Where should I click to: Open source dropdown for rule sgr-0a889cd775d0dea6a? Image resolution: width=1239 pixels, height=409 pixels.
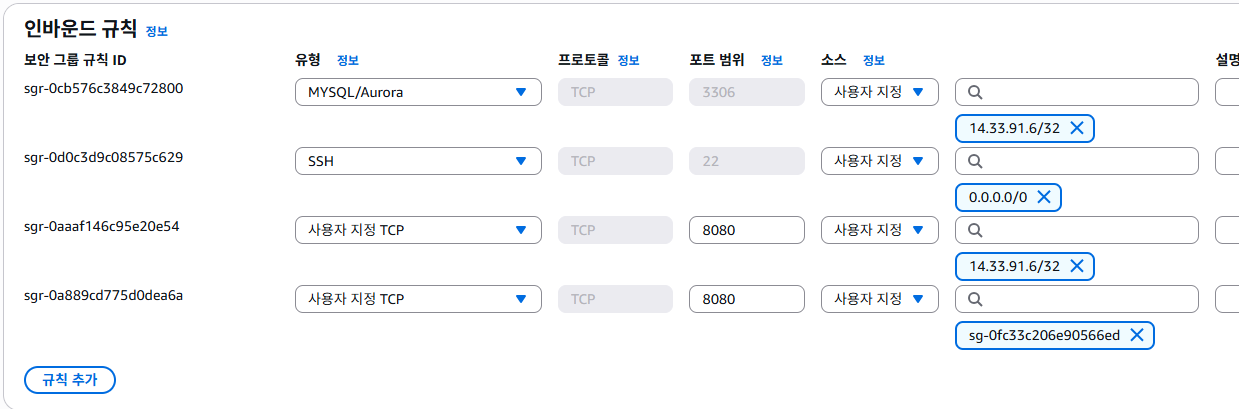point(879,299)
